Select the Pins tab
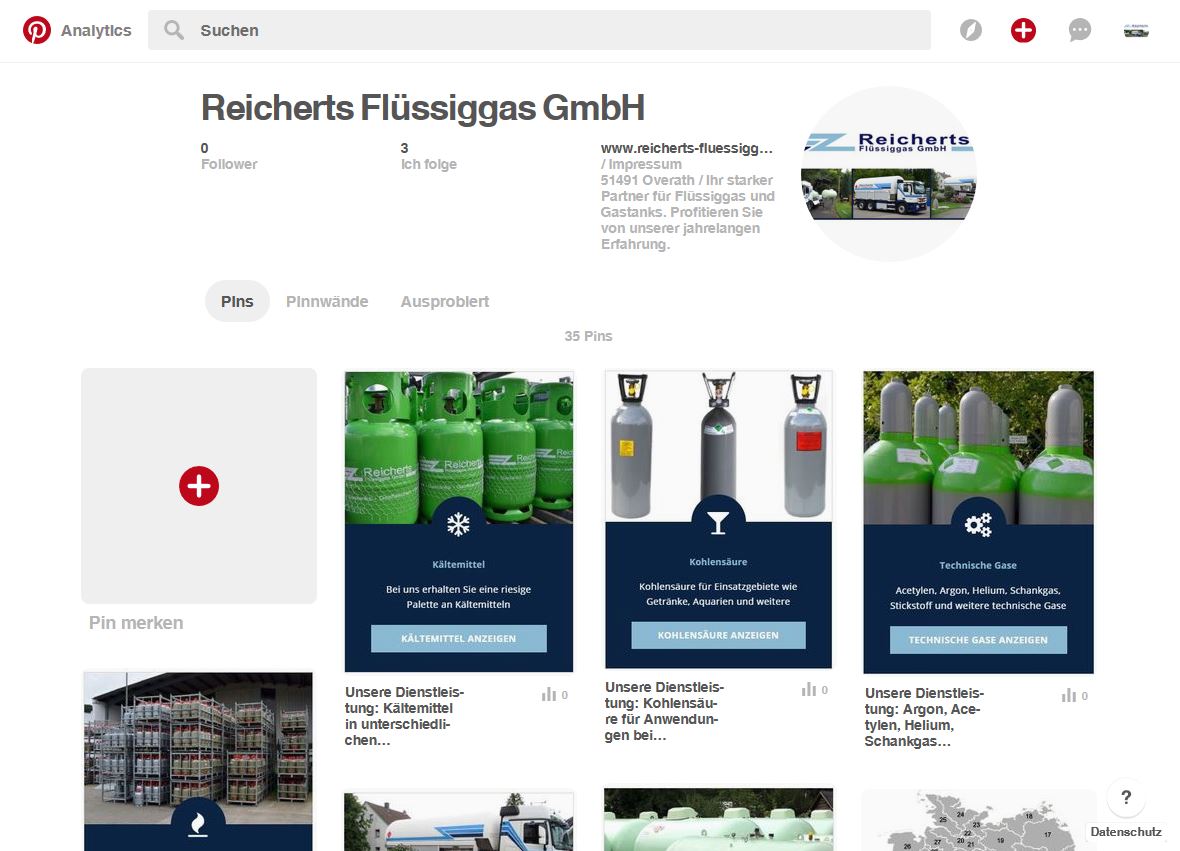1180x851 pixels. (x=237, y=301)
